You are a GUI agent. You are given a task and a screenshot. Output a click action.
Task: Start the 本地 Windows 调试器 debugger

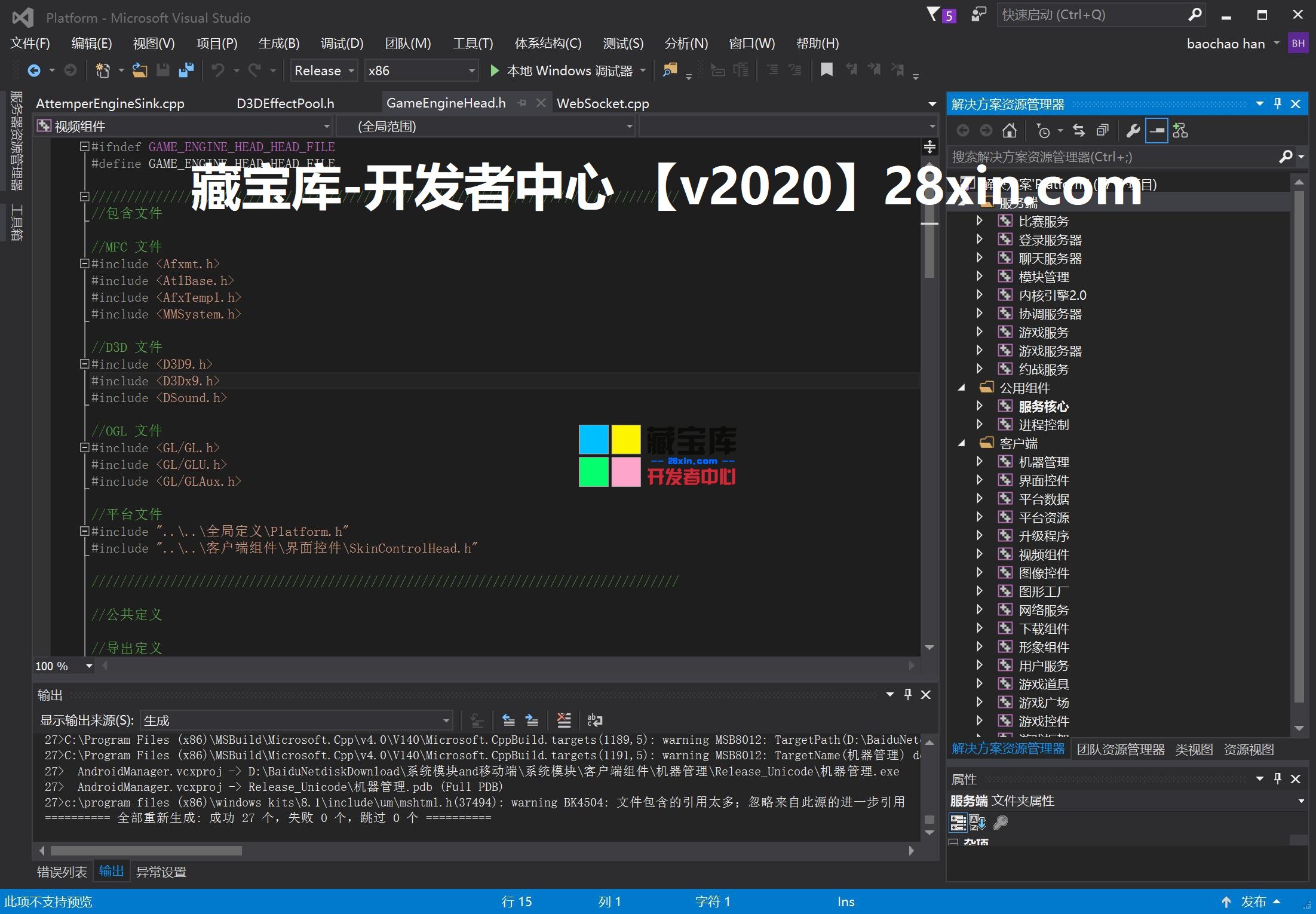point(562,70)
